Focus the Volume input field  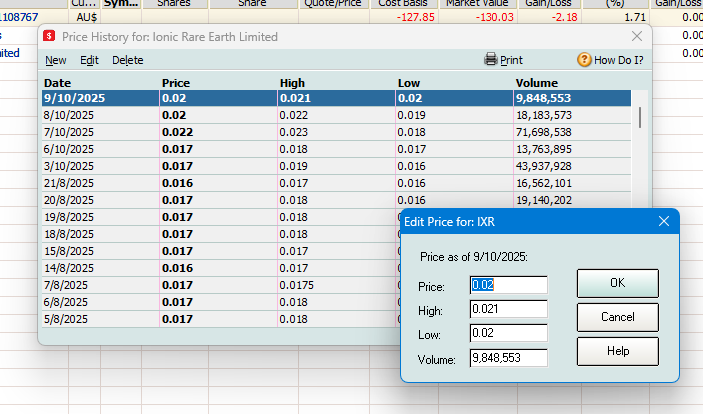(508, 358)
